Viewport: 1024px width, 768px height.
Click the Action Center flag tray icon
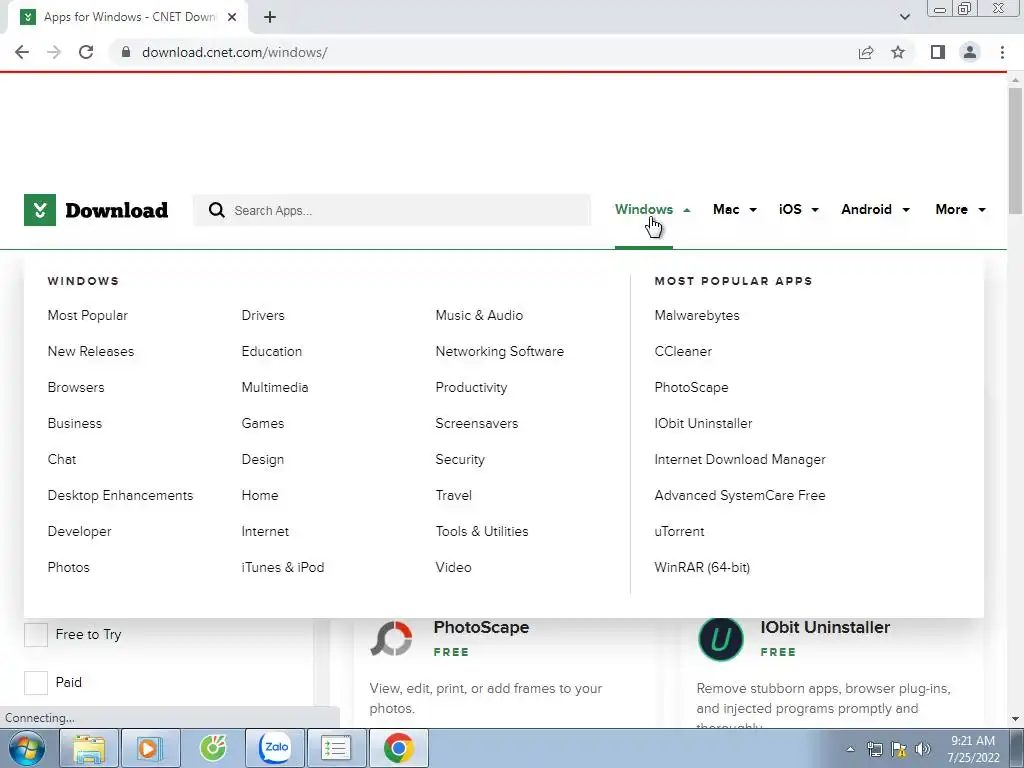coord(899,749)
